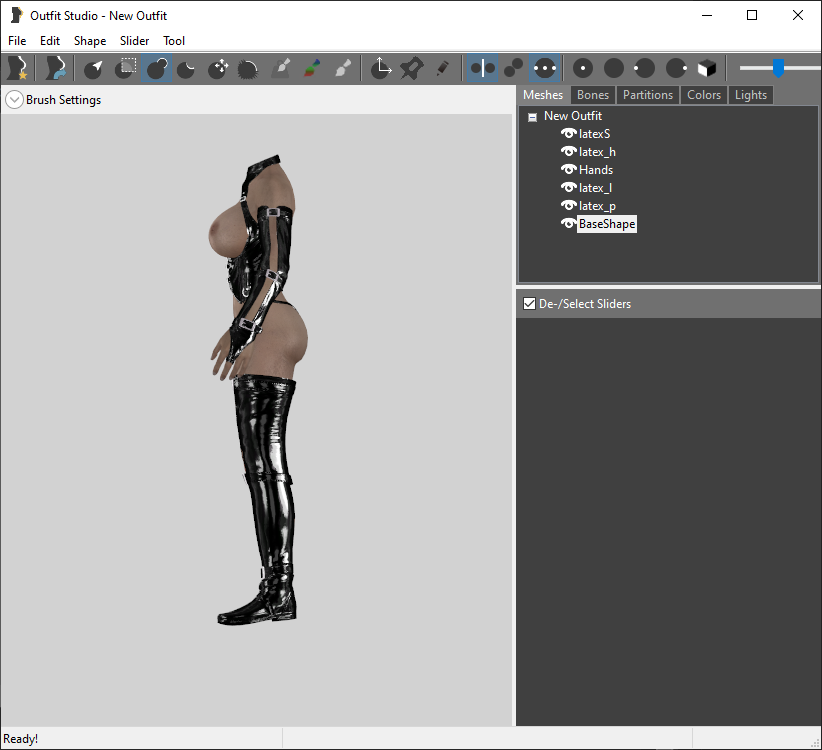Hide the latexS mesh via eye icon
The height and width of the screenshot is (750, 822).
(x=568, y=134)
